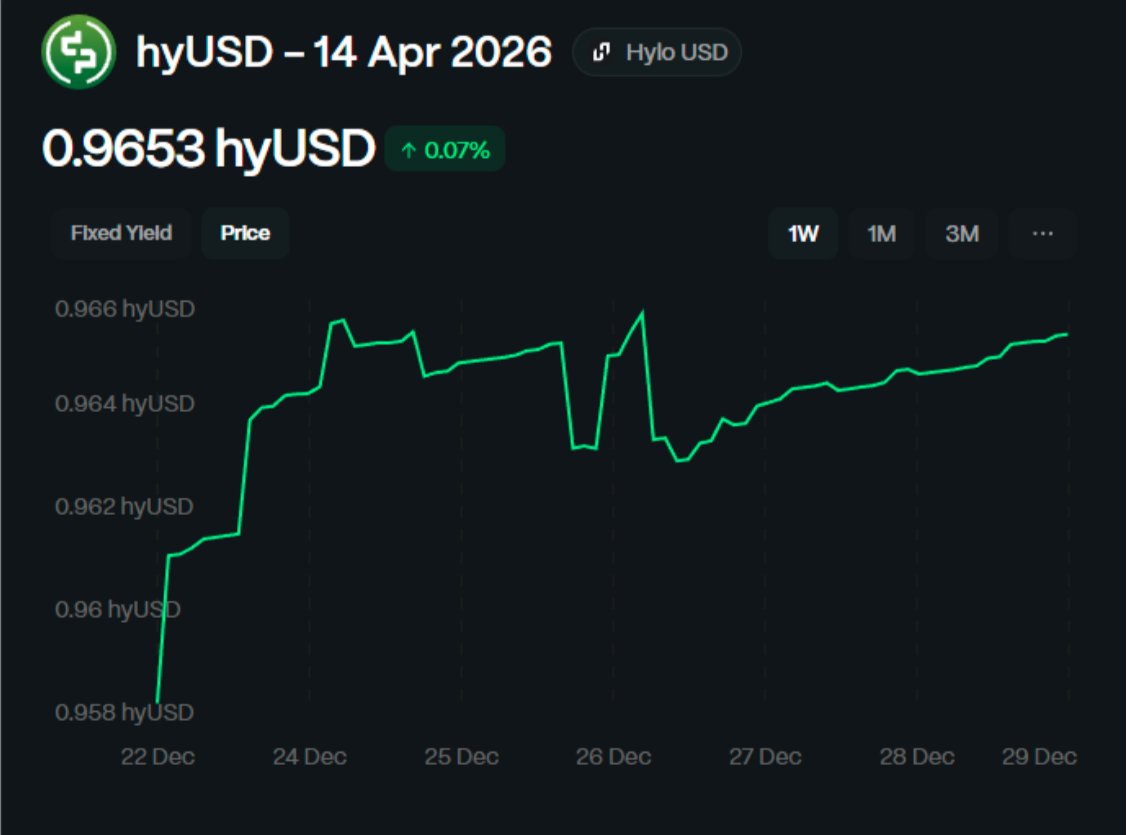Viewport: 1134px width, 835px height.
Task: Click the 0.96 hyUSD axis label
Action: point(118,609)
